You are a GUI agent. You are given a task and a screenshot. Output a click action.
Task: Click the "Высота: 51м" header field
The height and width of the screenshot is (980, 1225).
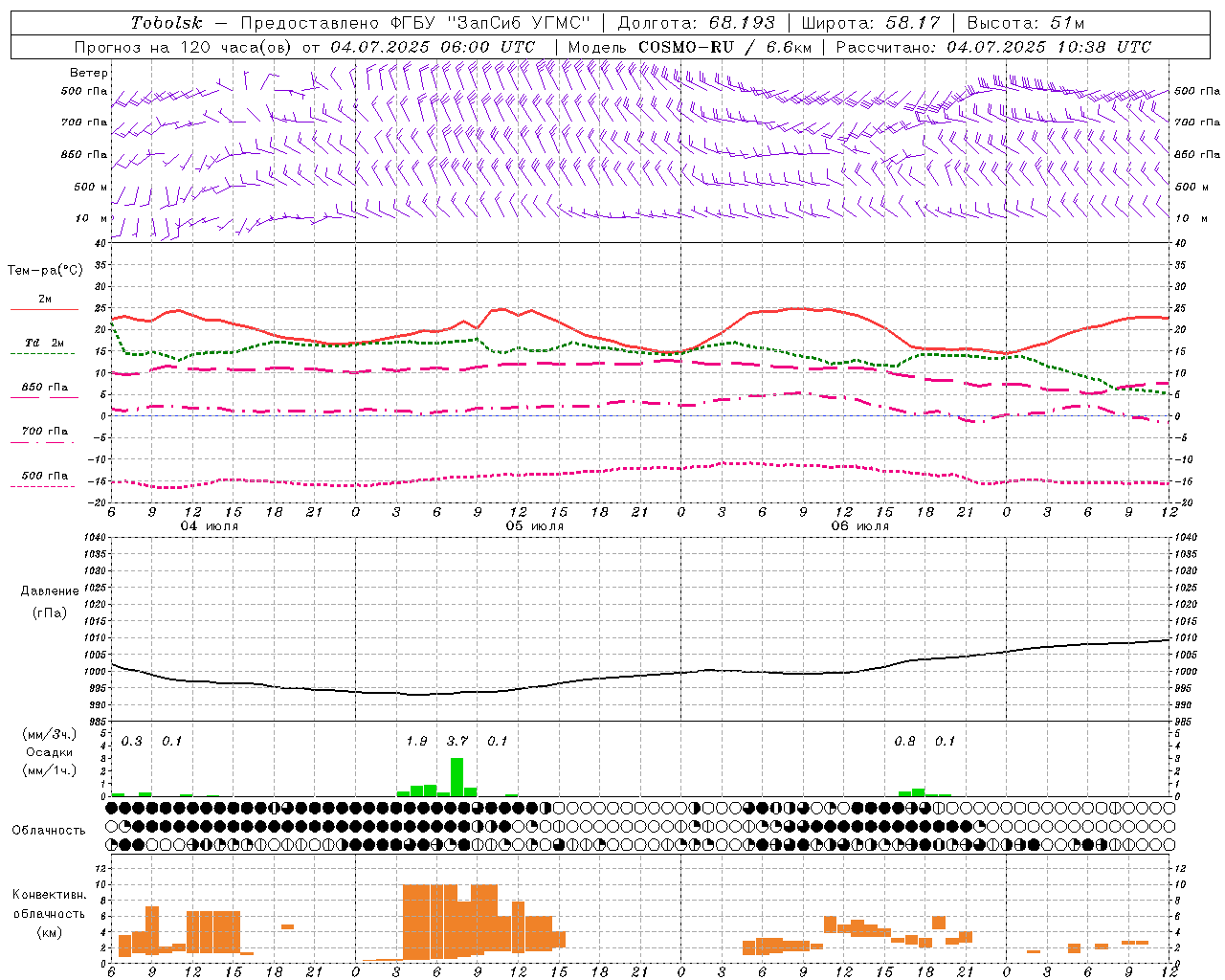pyautogui.click(x=1025, y=23)
